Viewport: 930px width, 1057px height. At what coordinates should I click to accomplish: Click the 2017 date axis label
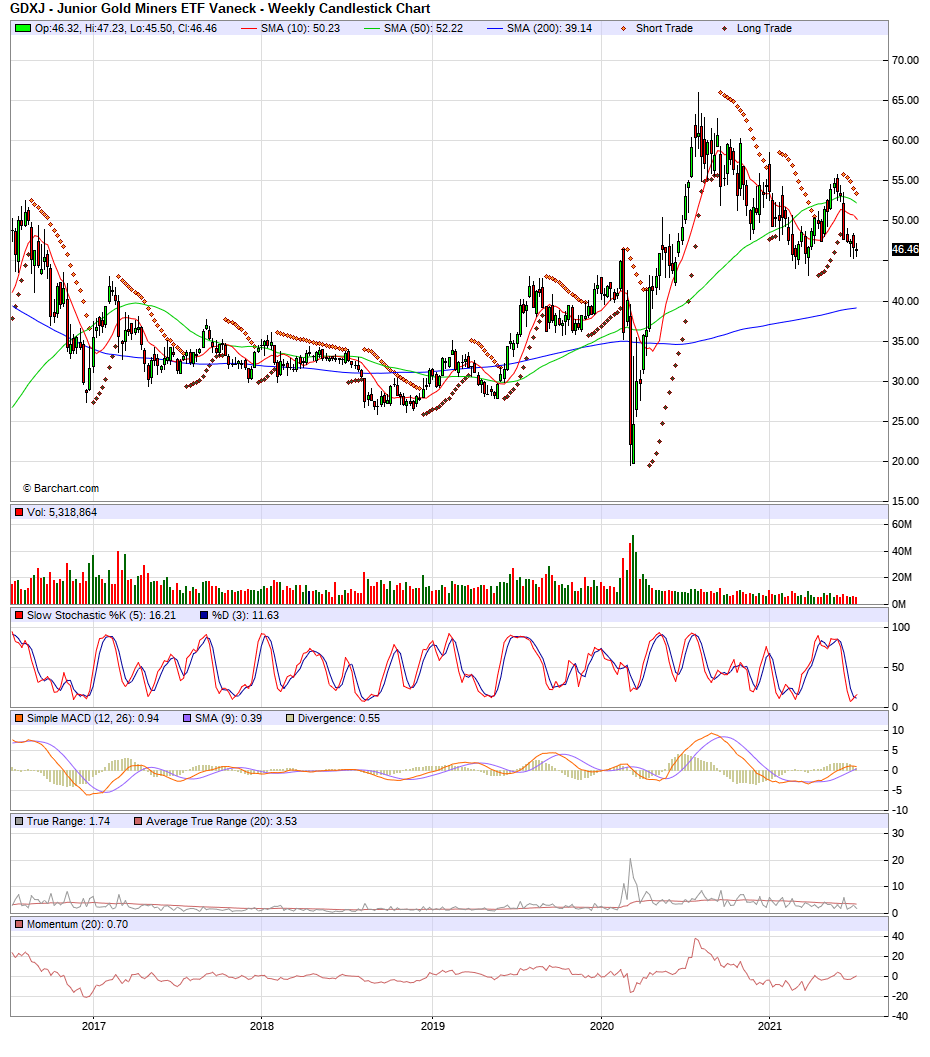(94, 1027)
